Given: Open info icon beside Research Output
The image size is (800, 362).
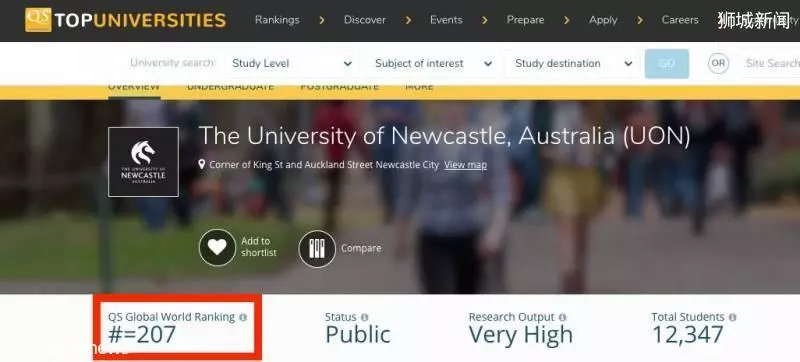Looking at the screenshot, I should tap(562, 317).
